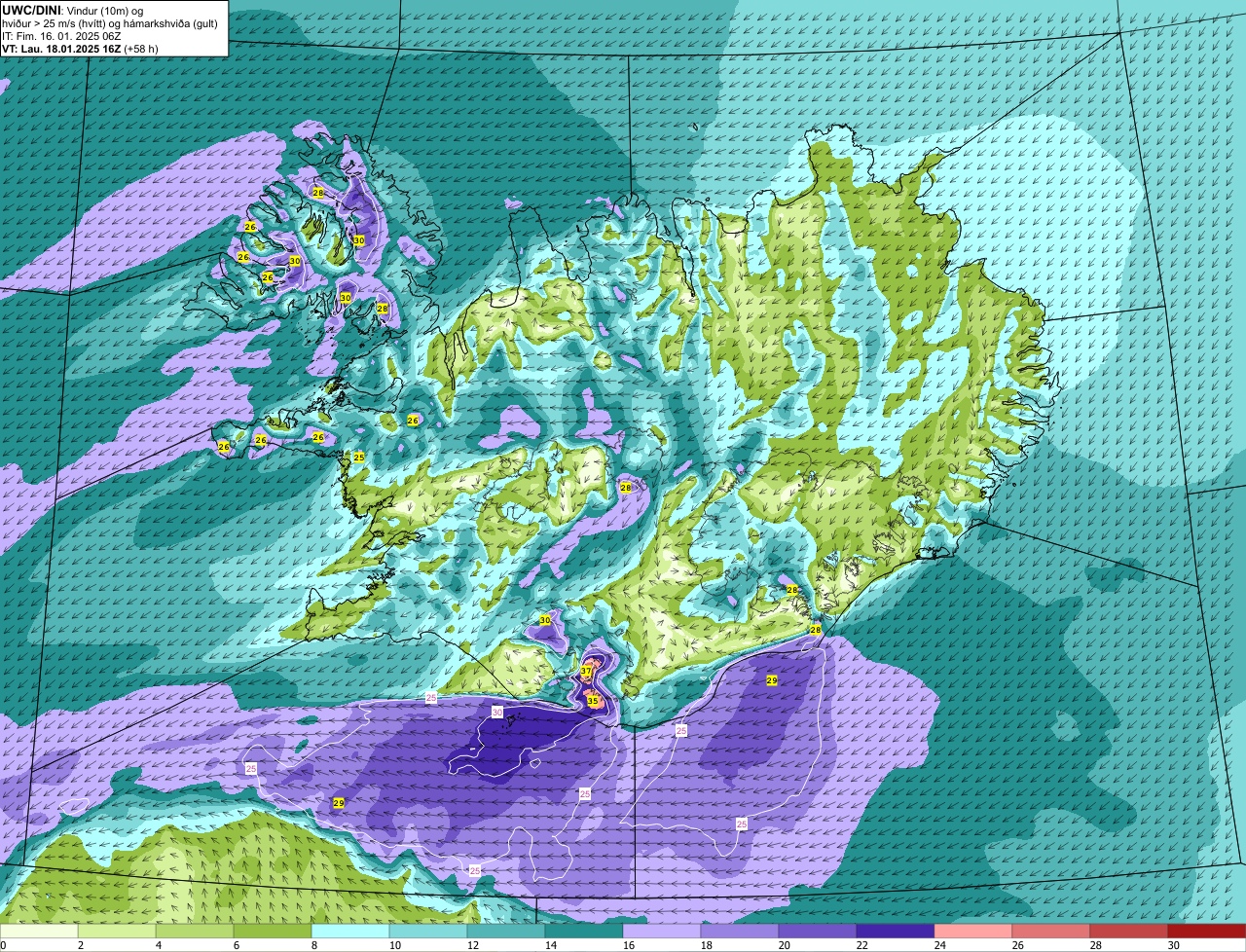Select the legend swatch between 2 and 4
The height and width of the screenshot is (952, 1246).
118,932
